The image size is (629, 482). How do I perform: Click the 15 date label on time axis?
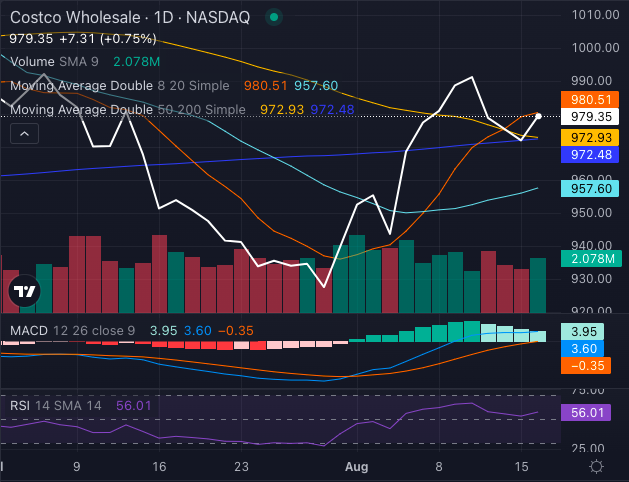click(x=521, y=467)
